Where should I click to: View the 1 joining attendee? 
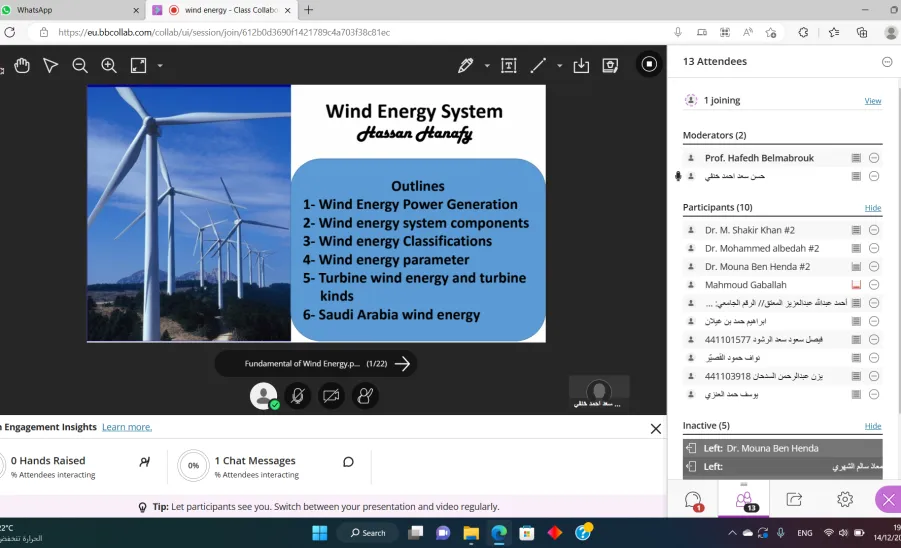pos(872,101)
